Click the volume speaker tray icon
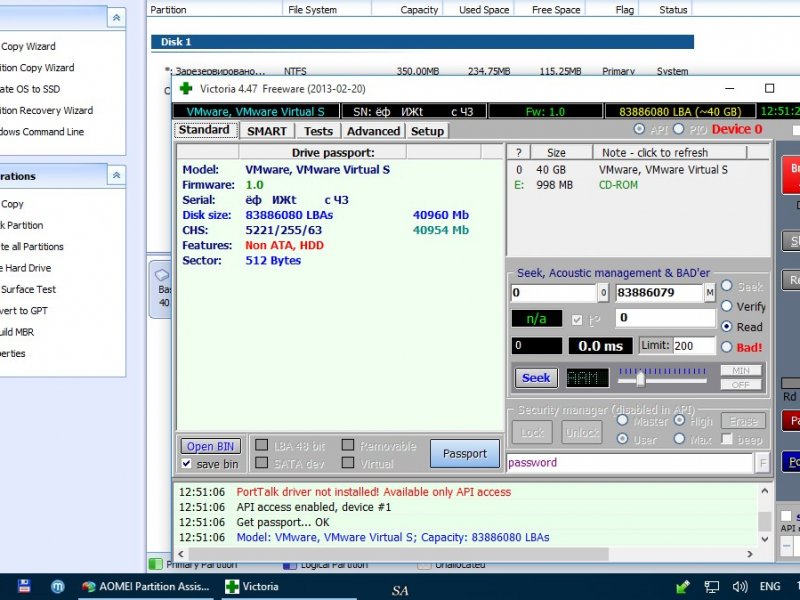The image size is (800, 600). [x=740, y=587]
